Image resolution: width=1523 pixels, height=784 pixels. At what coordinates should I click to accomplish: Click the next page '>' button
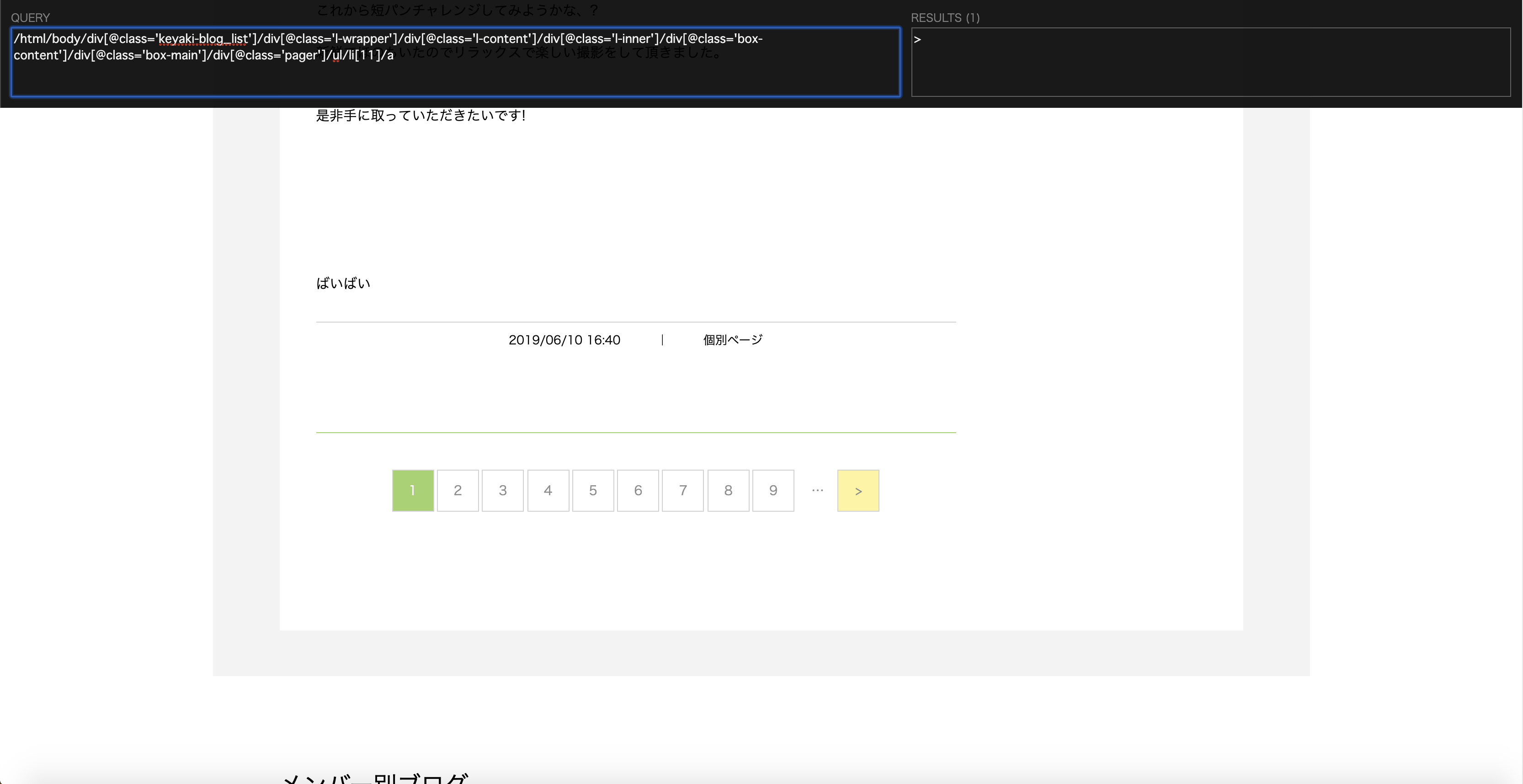point(858,490)
